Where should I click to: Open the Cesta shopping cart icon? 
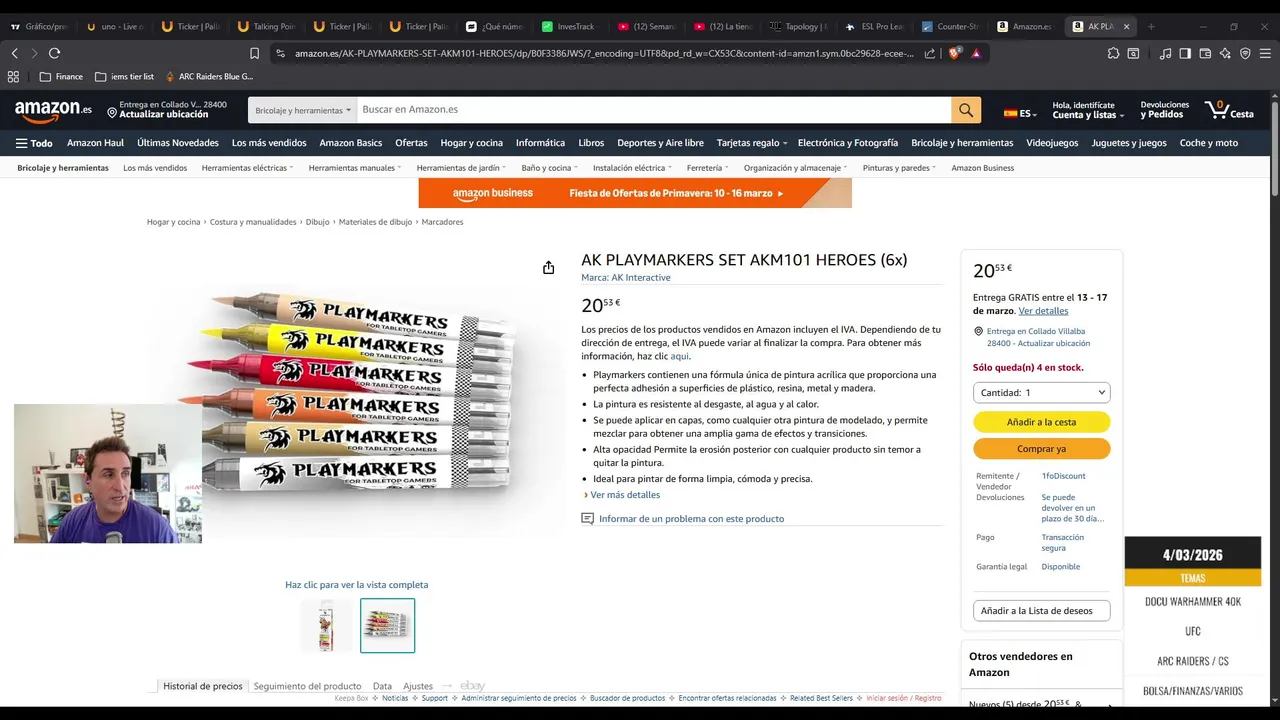click(x=1229, y=110)
